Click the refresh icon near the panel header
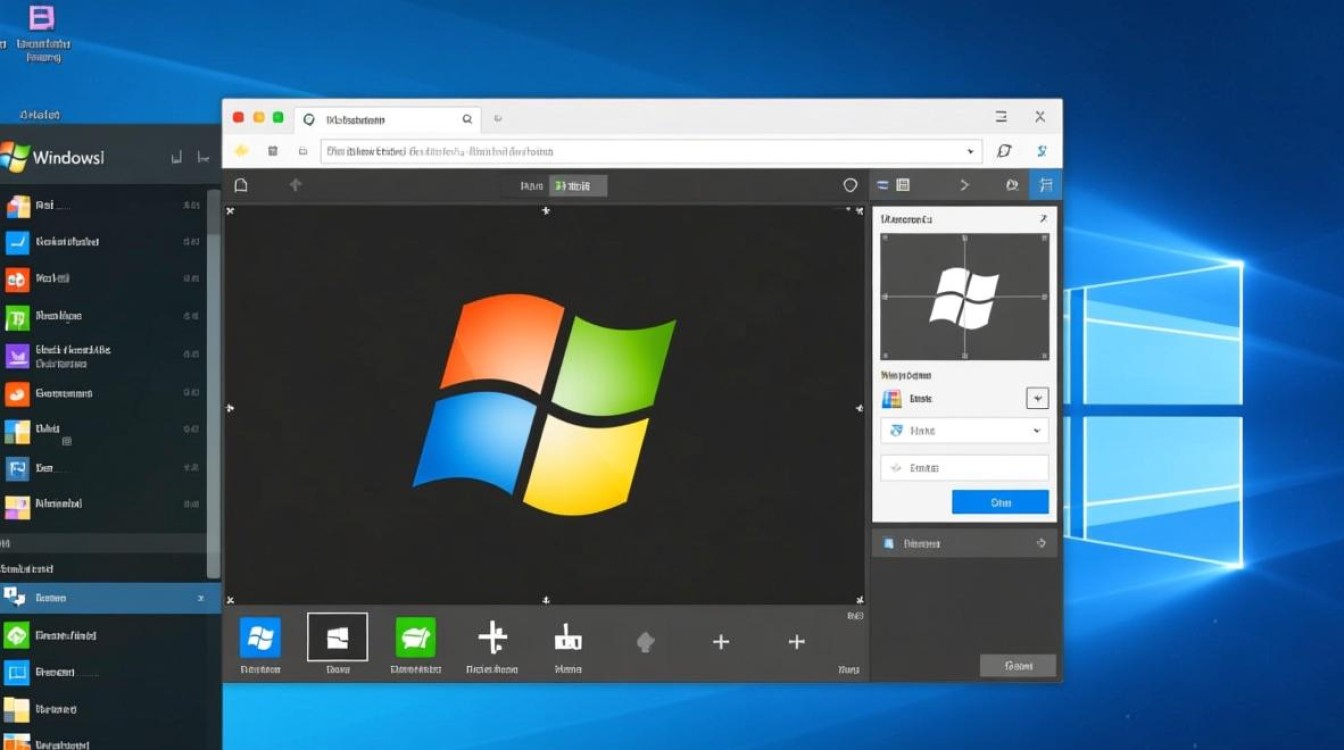1344x750 pixels. [x=1012, y=184]
